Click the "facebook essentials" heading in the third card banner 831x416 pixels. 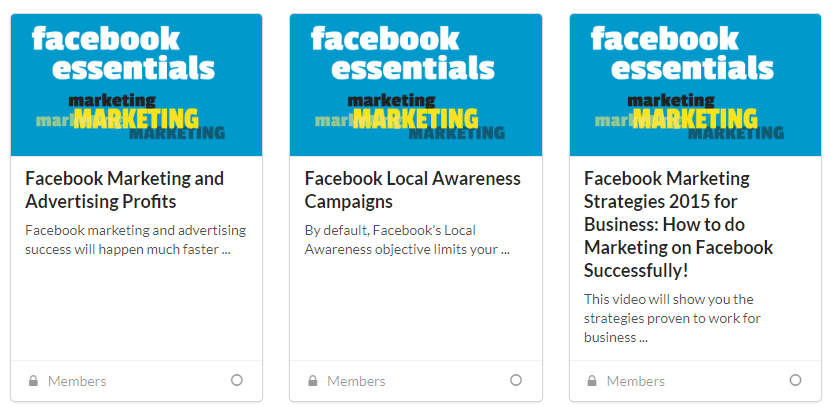(x=681, y=54)
